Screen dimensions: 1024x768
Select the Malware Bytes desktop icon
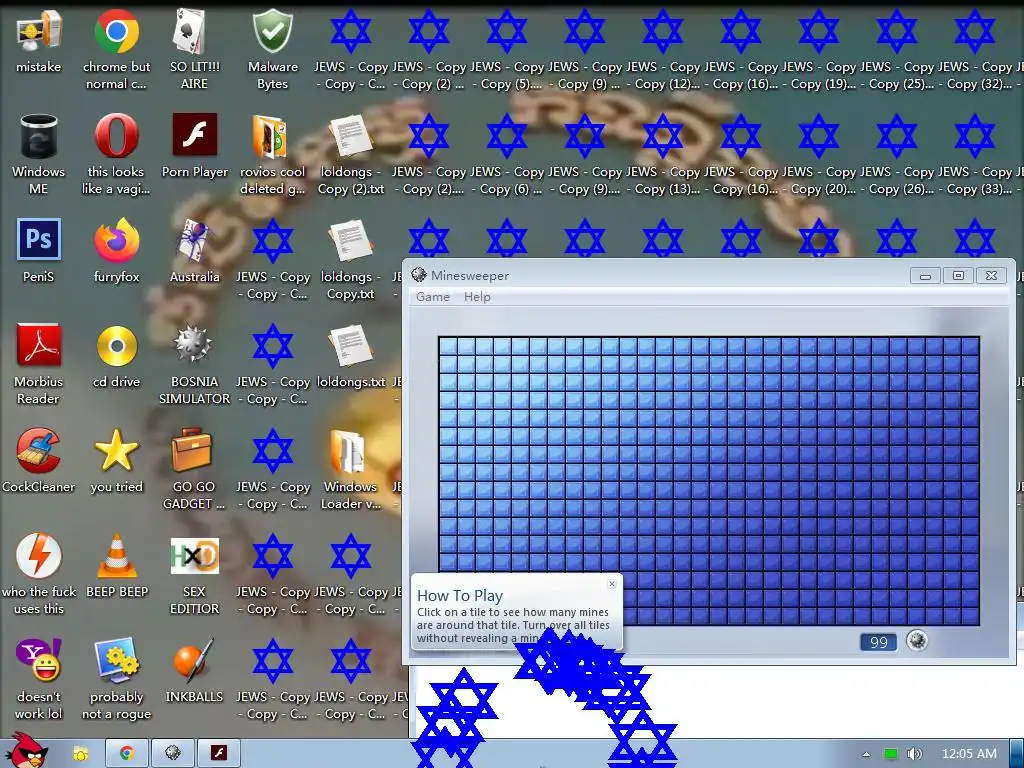pyautogui.click(x=272, y=50)
